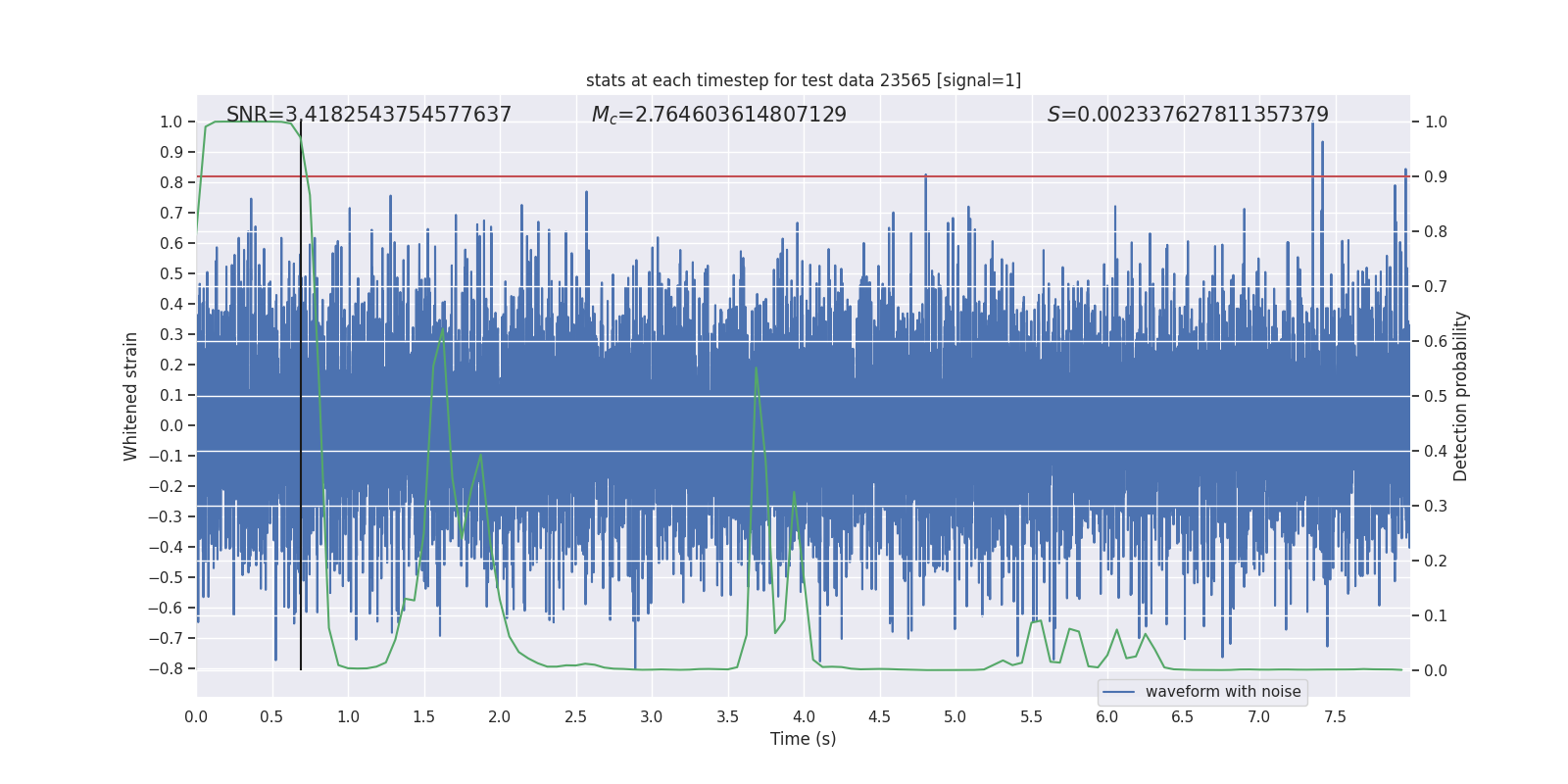Screen dimensions: 1568x784
Task: Select the 4.0 tick on the Time axis
Action: (804, 716)
